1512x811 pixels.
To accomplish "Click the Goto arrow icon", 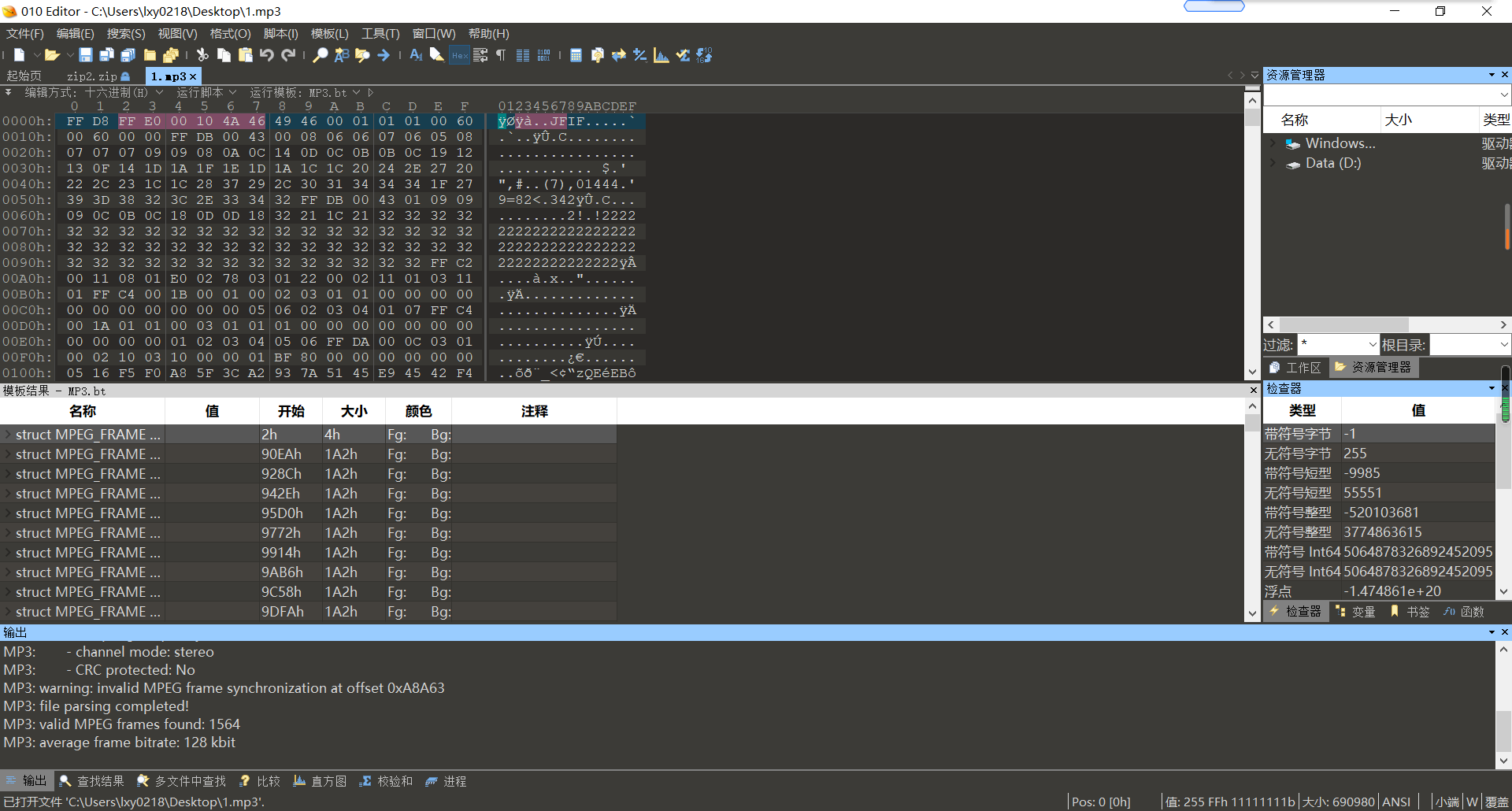I will point(384,55).
